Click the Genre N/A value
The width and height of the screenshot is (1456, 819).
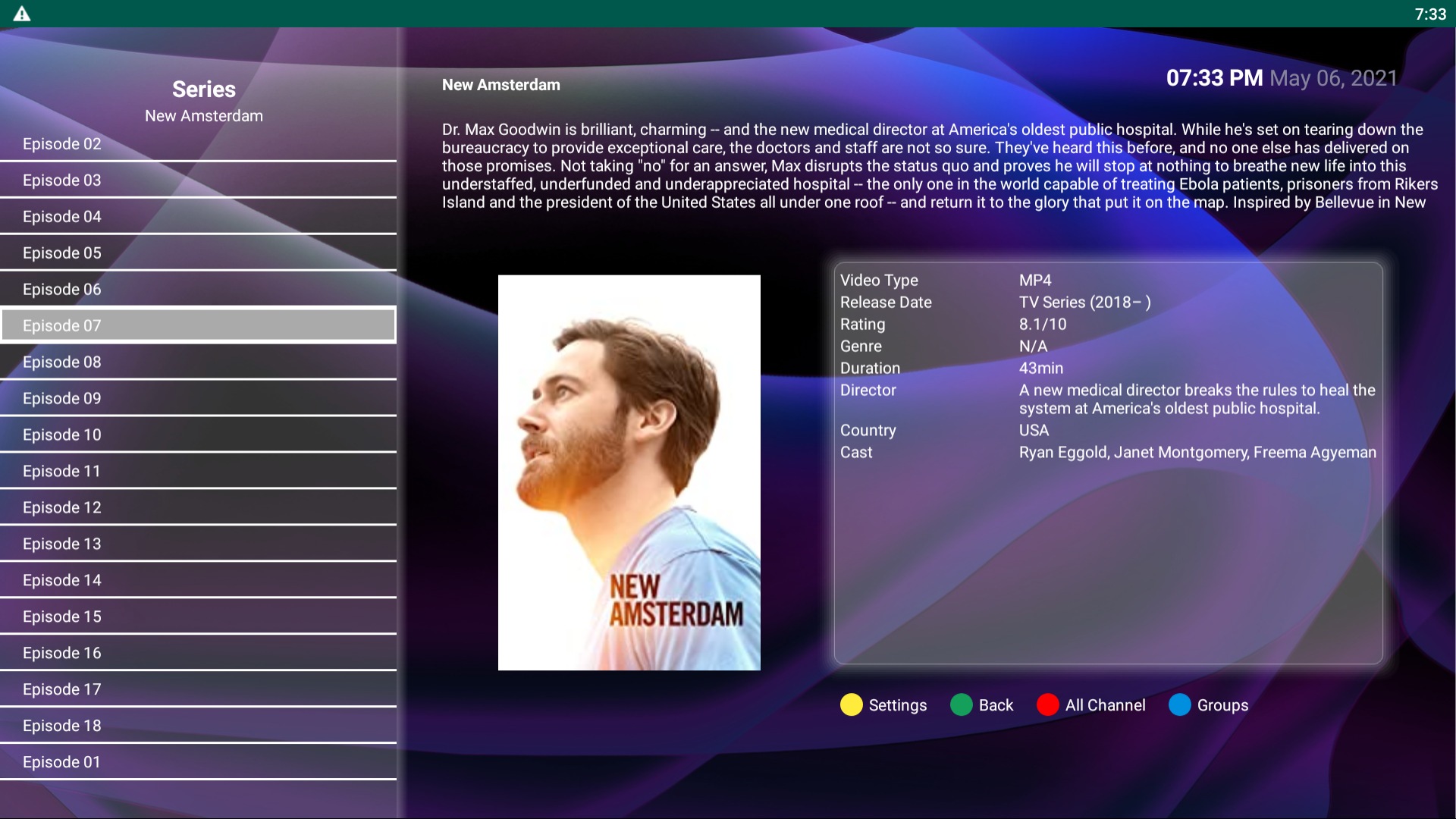1033,347
